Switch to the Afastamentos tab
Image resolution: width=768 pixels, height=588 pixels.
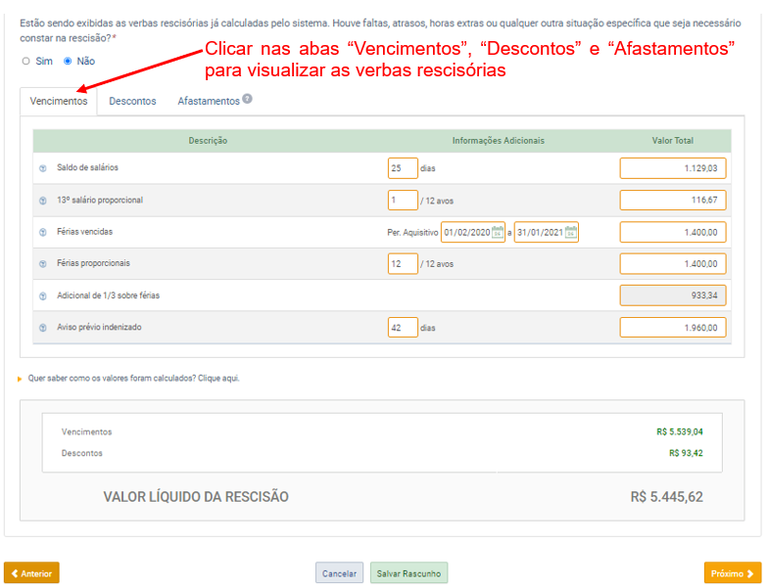209,101
